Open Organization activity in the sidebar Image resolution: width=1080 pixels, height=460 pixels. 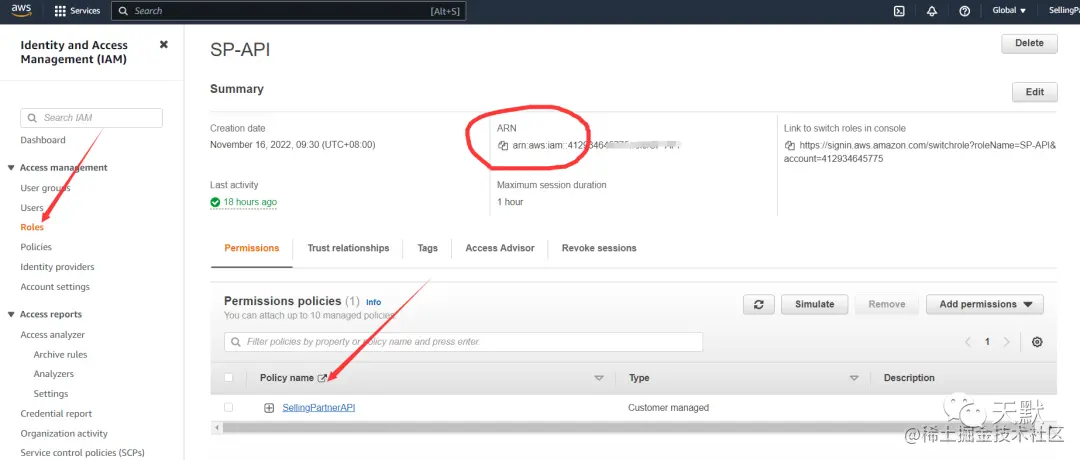pos(64,434)
